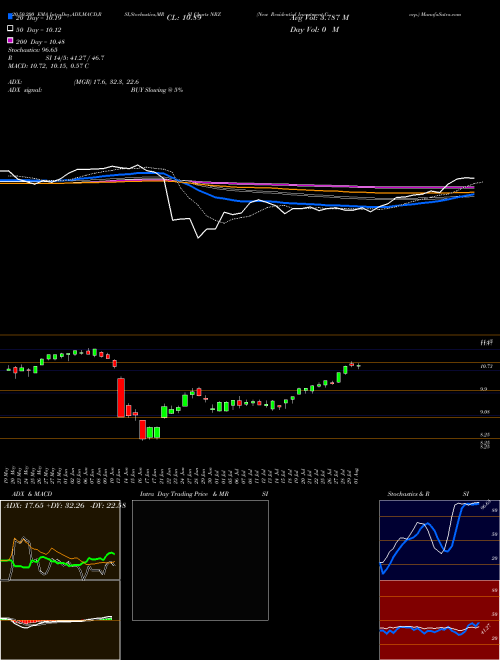Click the 9.08 price axis label
Screen dimensions: 500x660
[485, 412]
